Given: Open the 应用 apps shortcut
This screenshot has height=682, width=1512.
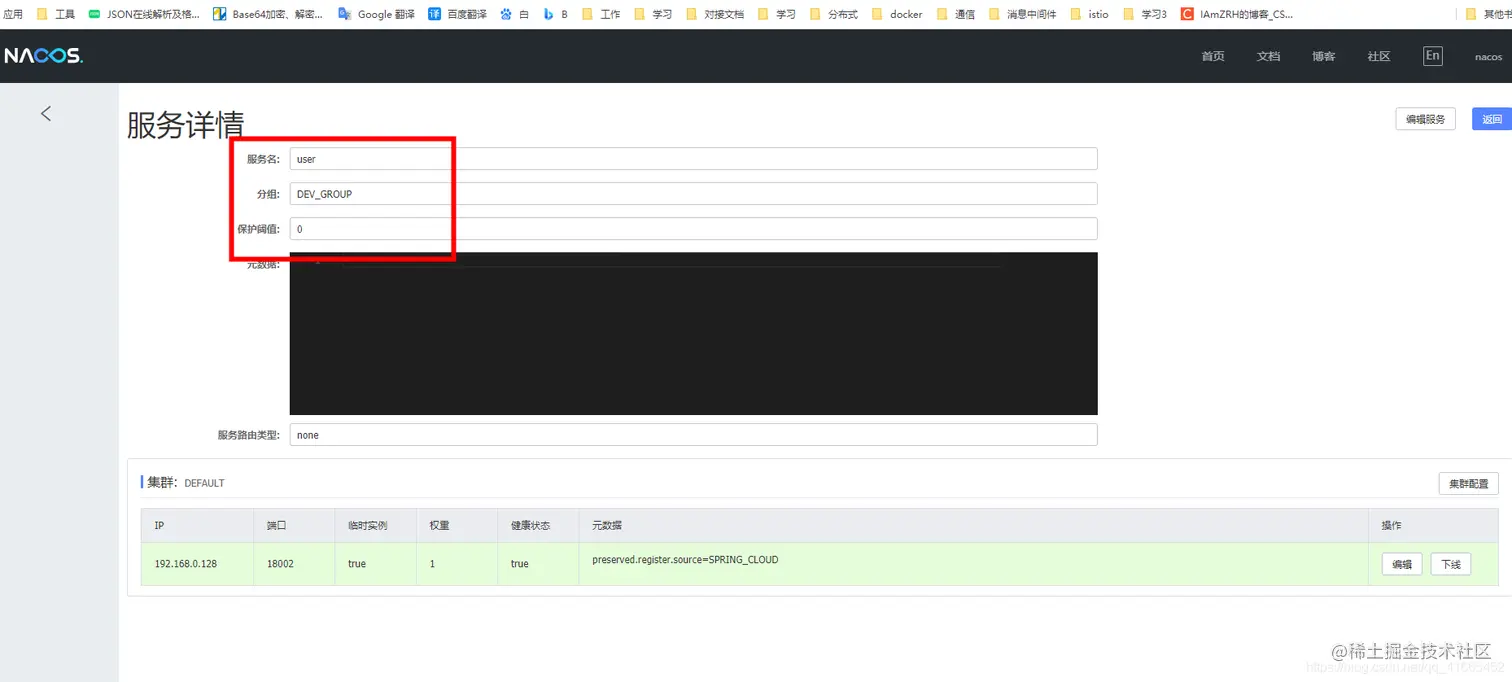Looking at the screenshot, I should click(13, 14).
